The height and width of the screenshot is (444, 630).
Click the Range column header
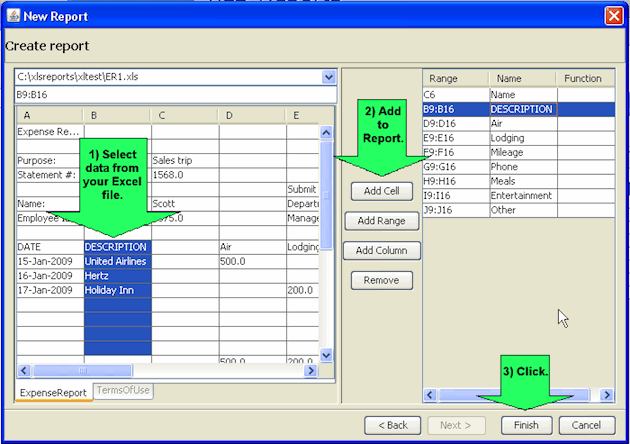coord(456,78)
